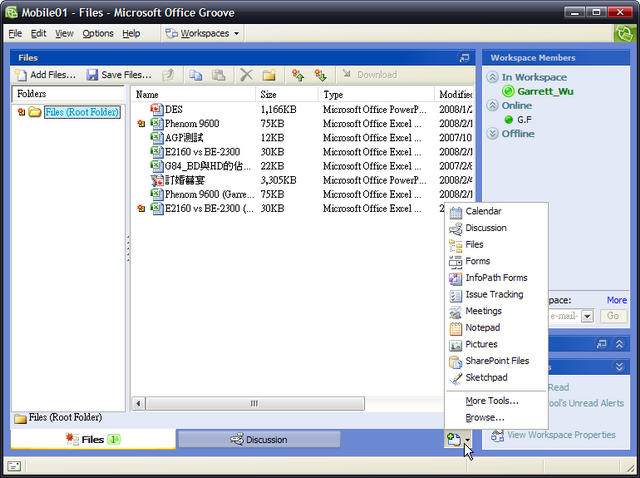640x478 pixels.
Task: Open the Options menu
Action: pos(98,33)
